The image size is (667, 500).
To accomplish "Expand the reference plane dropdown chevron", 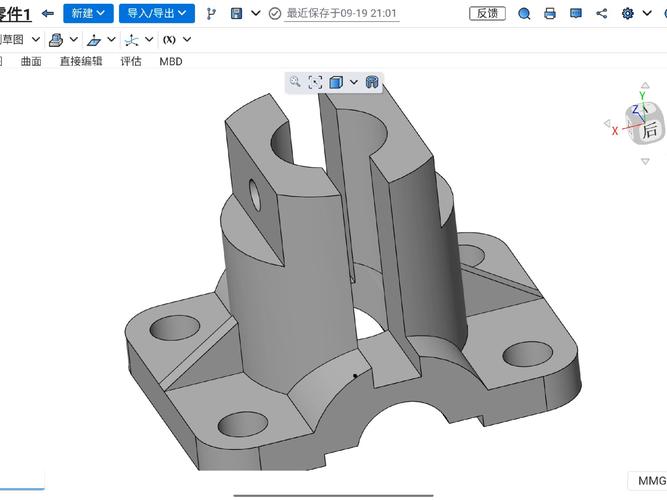I will click(x=111, y=40).
